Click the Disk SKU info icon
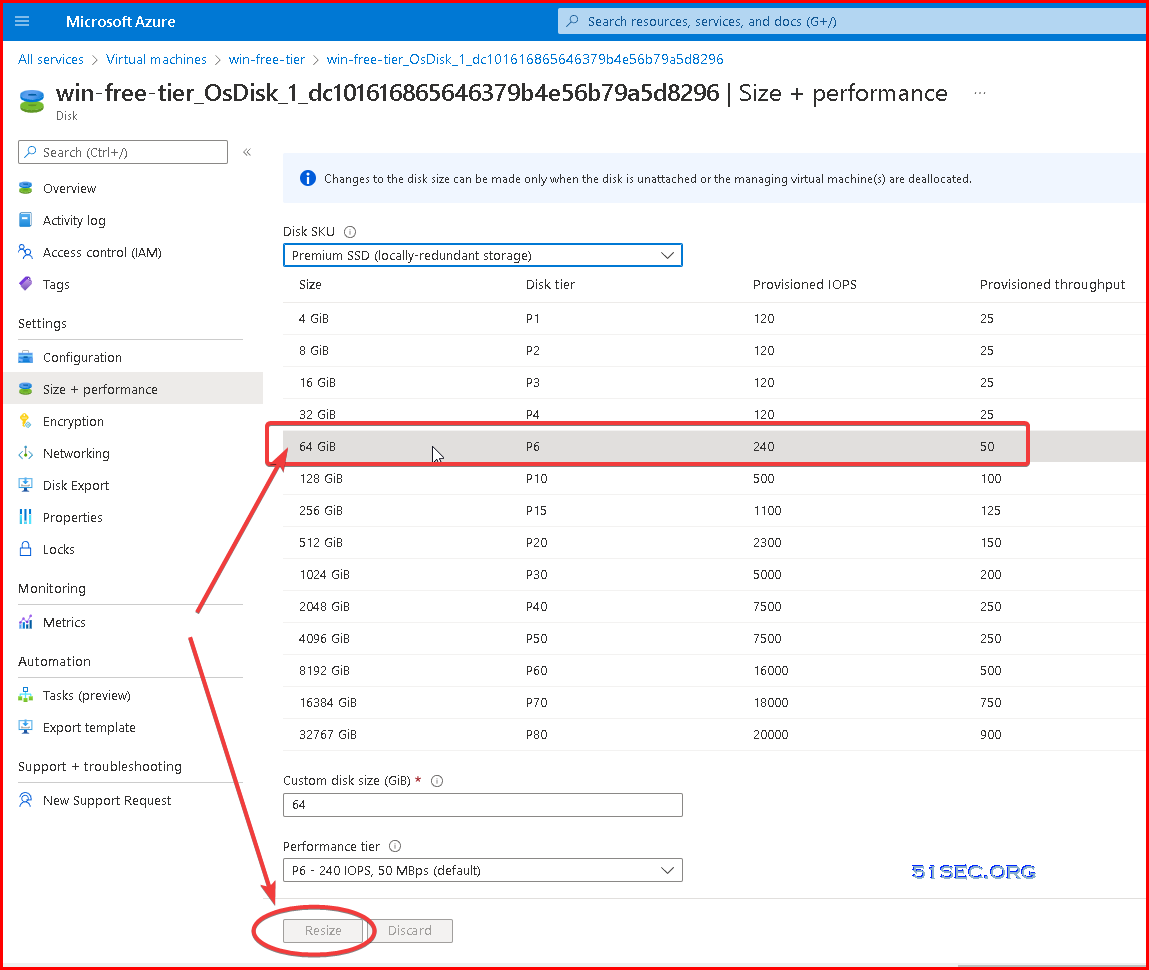The height and width of the screenshot is (970, 1149). click(350, 232)
